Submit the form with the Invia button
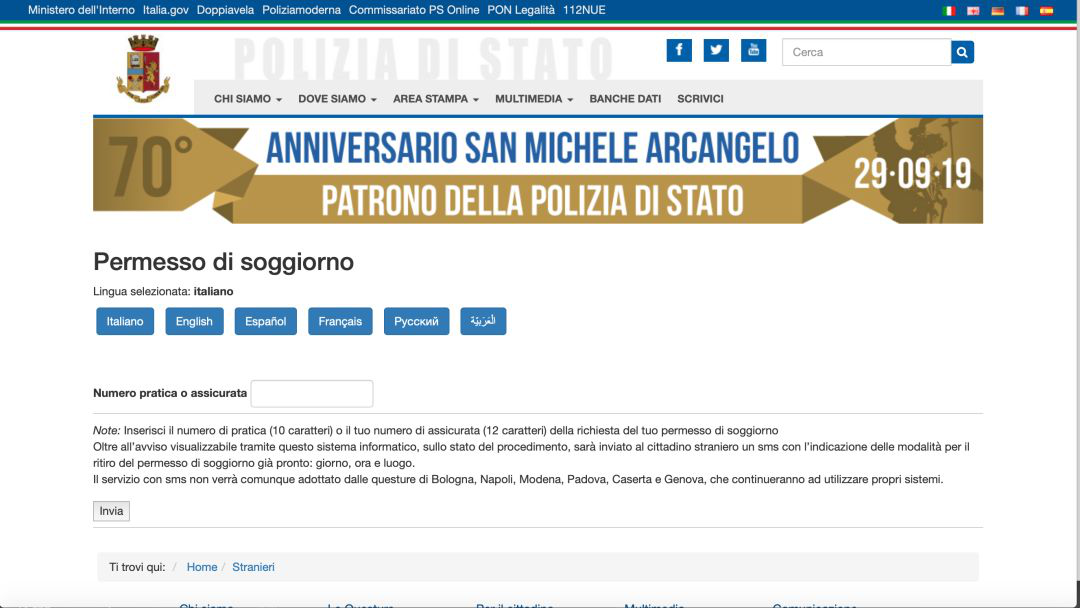 pos(111,511)
